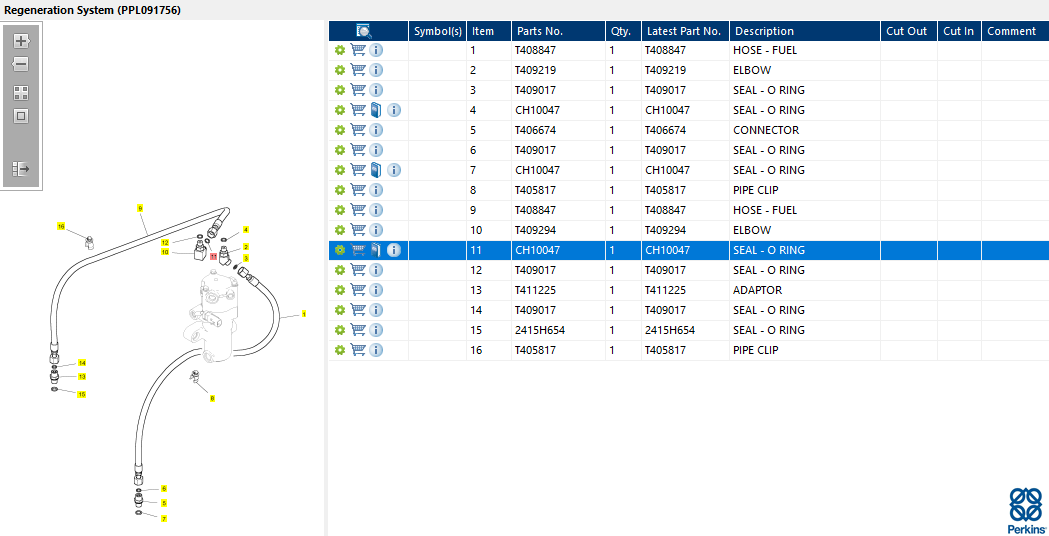The height and width of the screenshot is (536, 1049).
Task: Open info icon for item 4 CH10047
Action: pos(394,110)
